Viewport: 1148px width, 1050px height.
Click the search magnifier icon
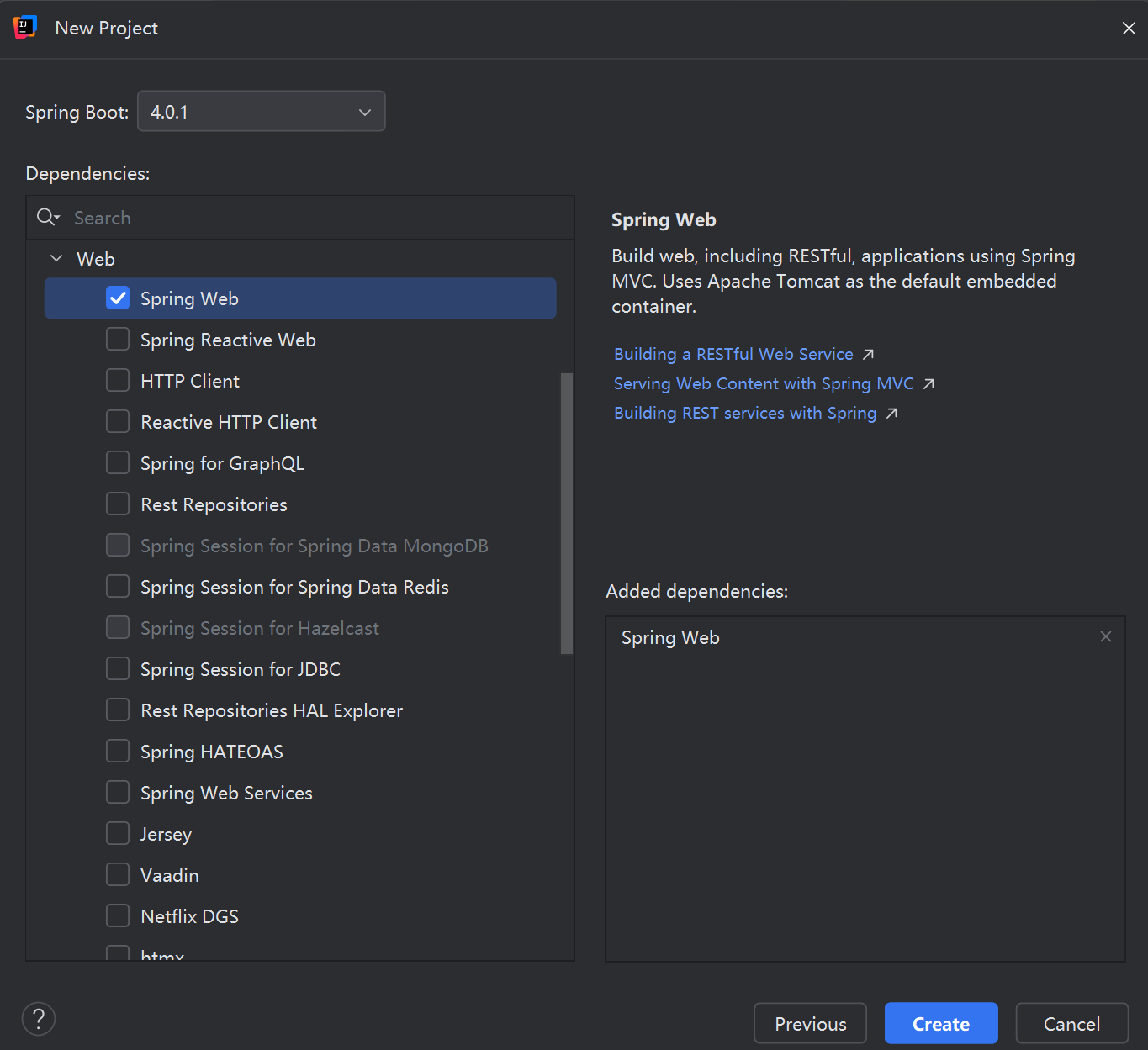[47, 218]
